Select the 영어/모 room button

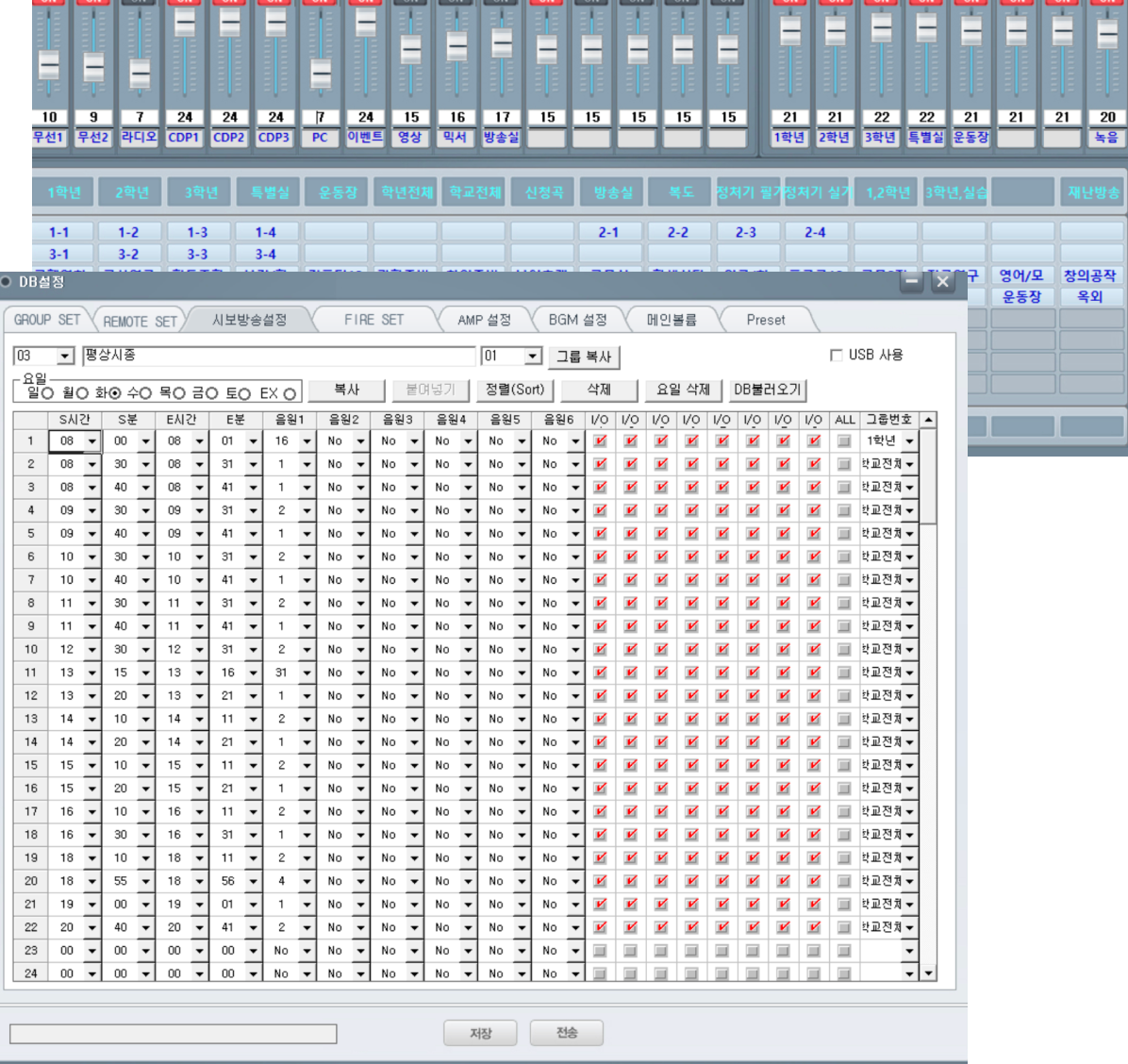(x=1021, y=275)
